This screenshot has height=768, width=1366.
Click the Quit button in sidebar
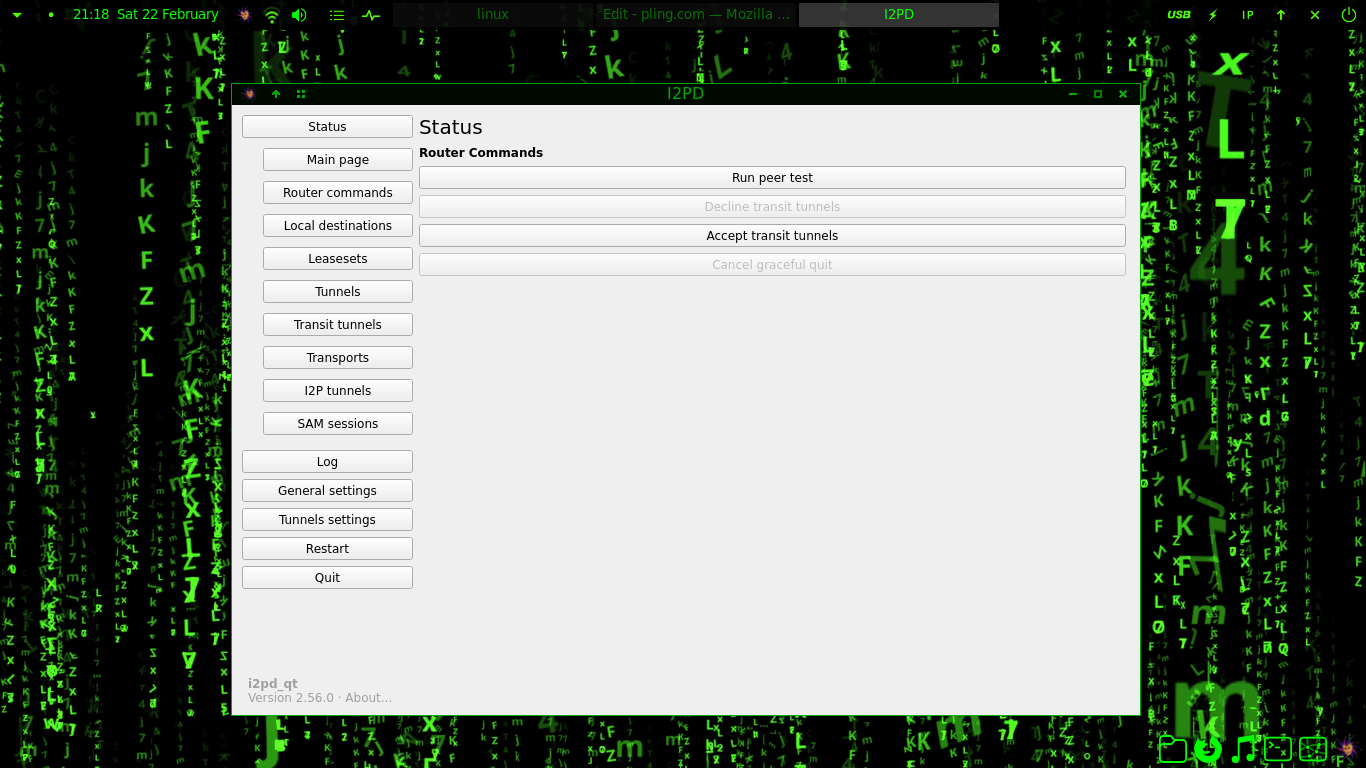(x=327, y=578)
